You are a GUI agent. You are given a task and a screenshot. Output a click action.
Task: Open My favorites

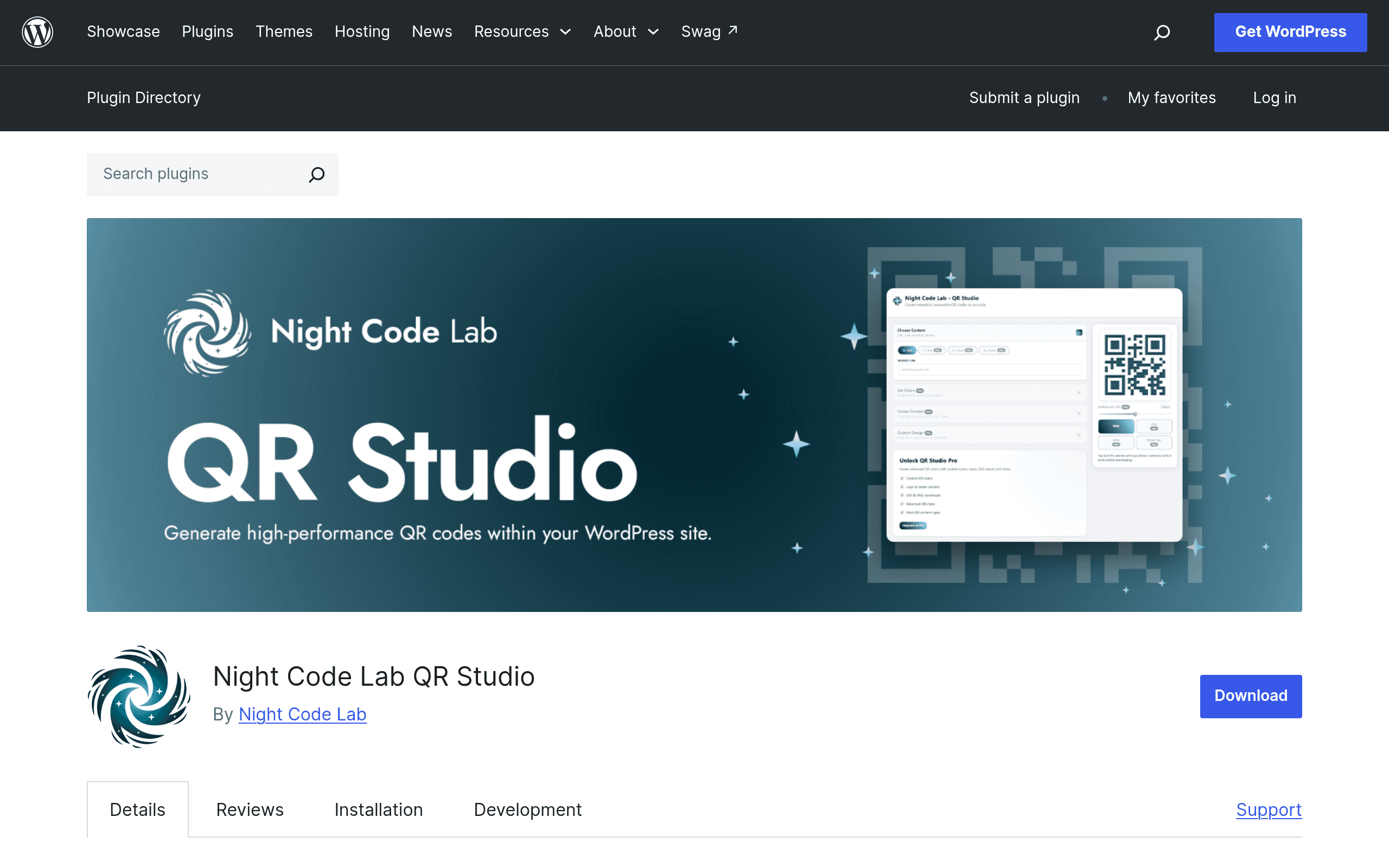1171,98
